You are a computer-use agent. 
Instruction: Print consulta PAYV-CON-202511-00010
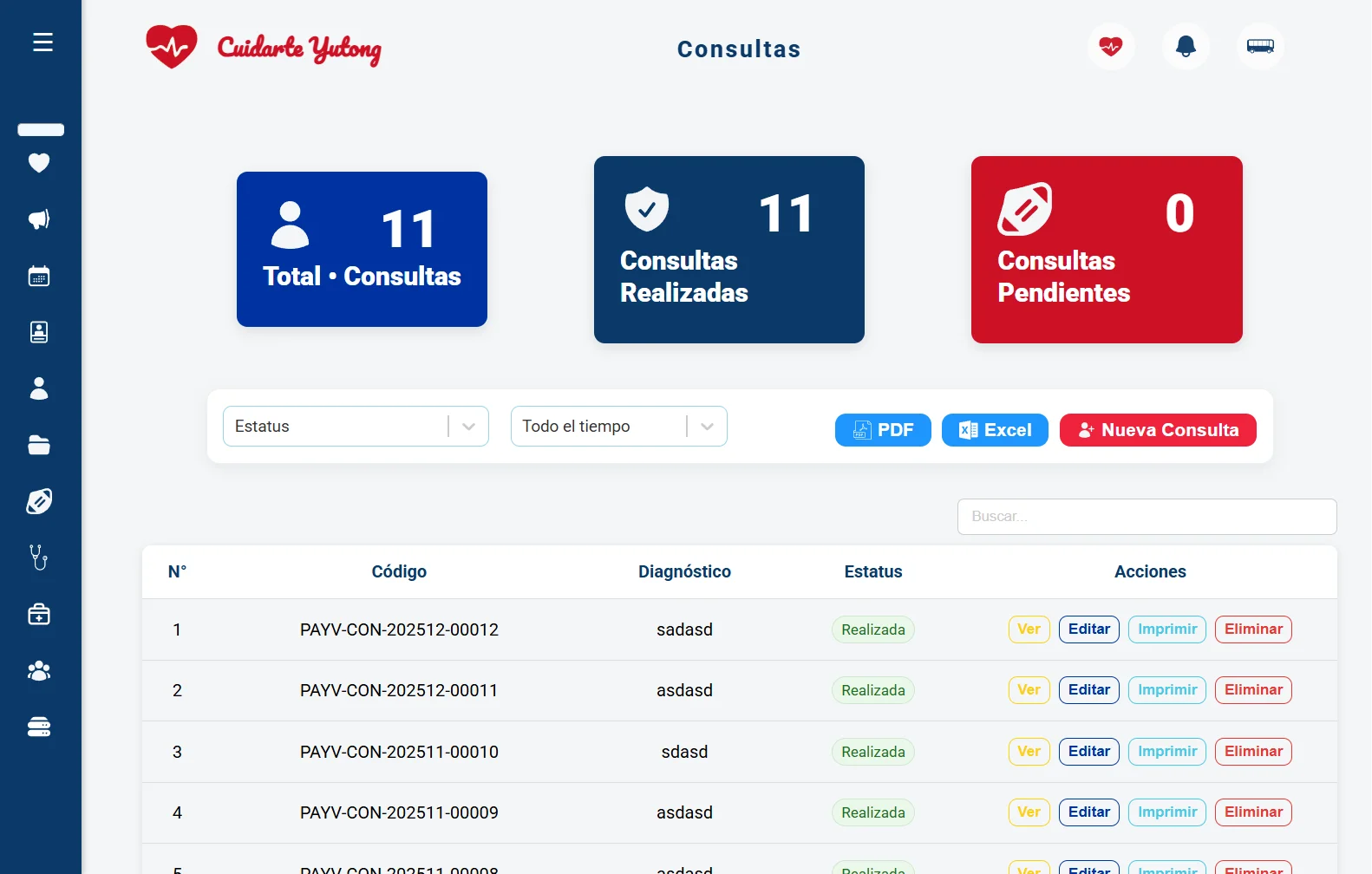point(1167,752)
